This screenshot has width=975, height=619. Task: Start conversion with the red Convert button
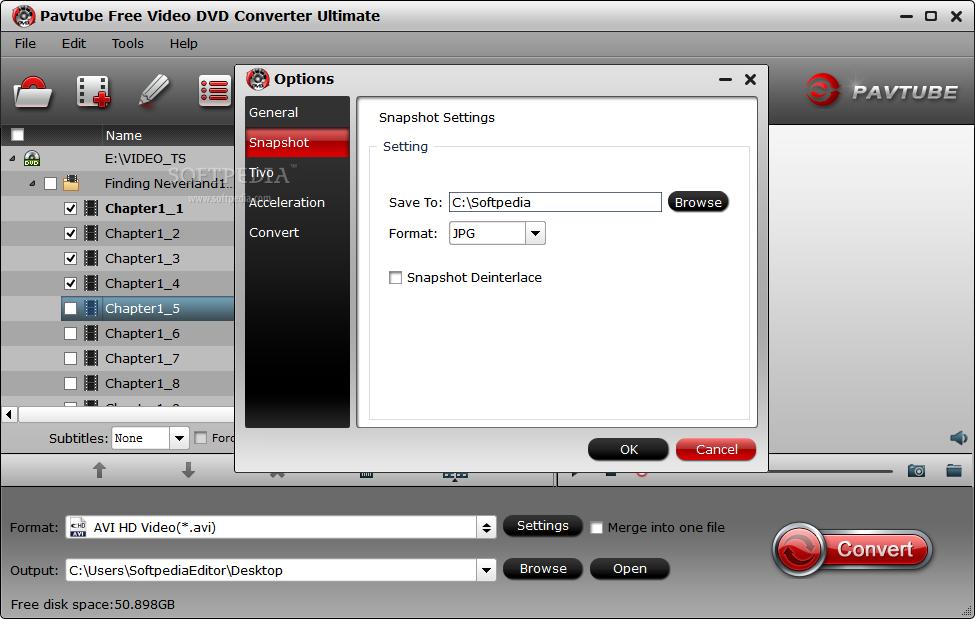pyautogui.click(x=853, y=549)
